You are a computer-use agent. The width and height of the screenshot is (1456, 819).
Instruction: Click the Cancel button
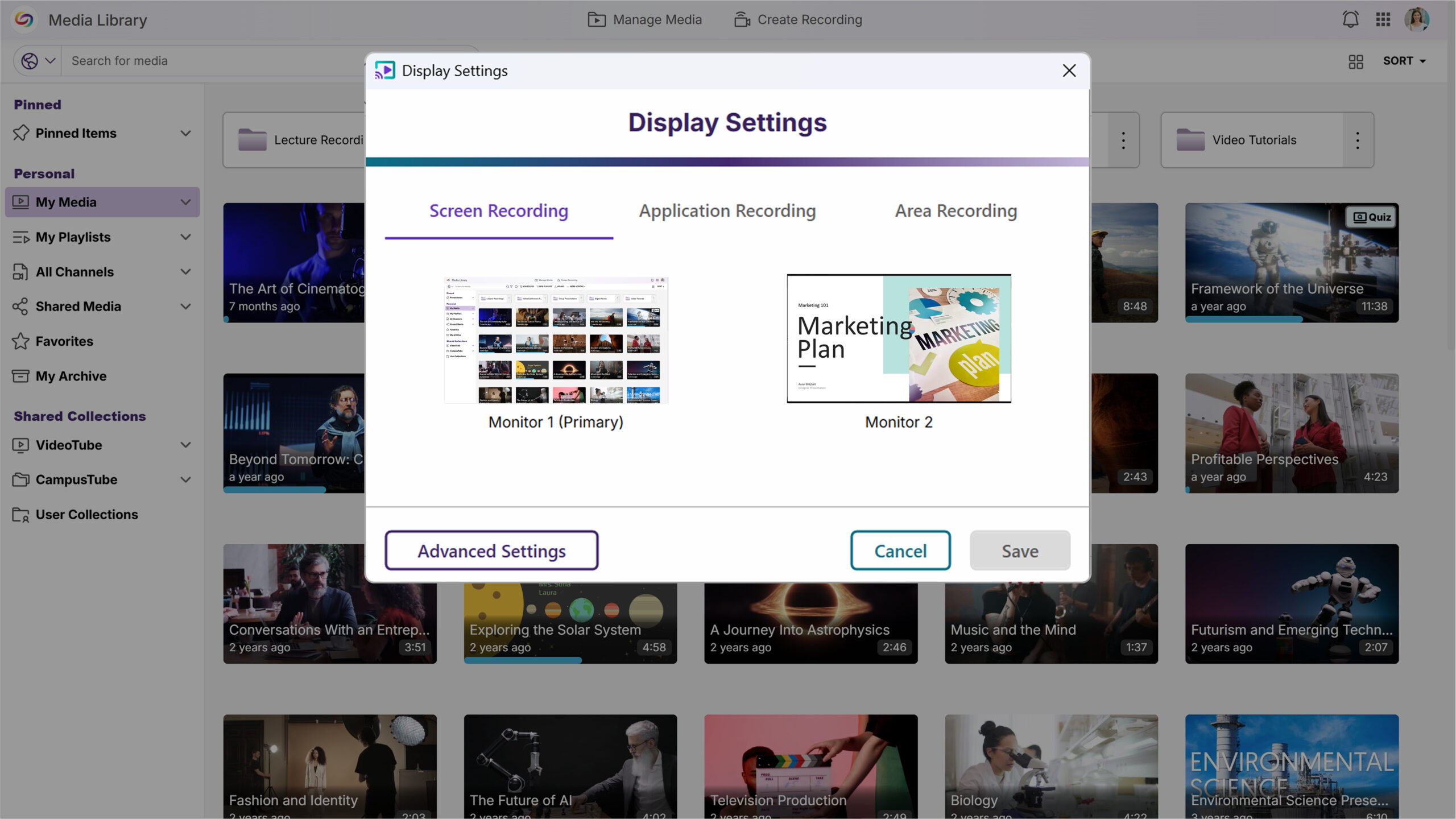click(x=900, y=551)
